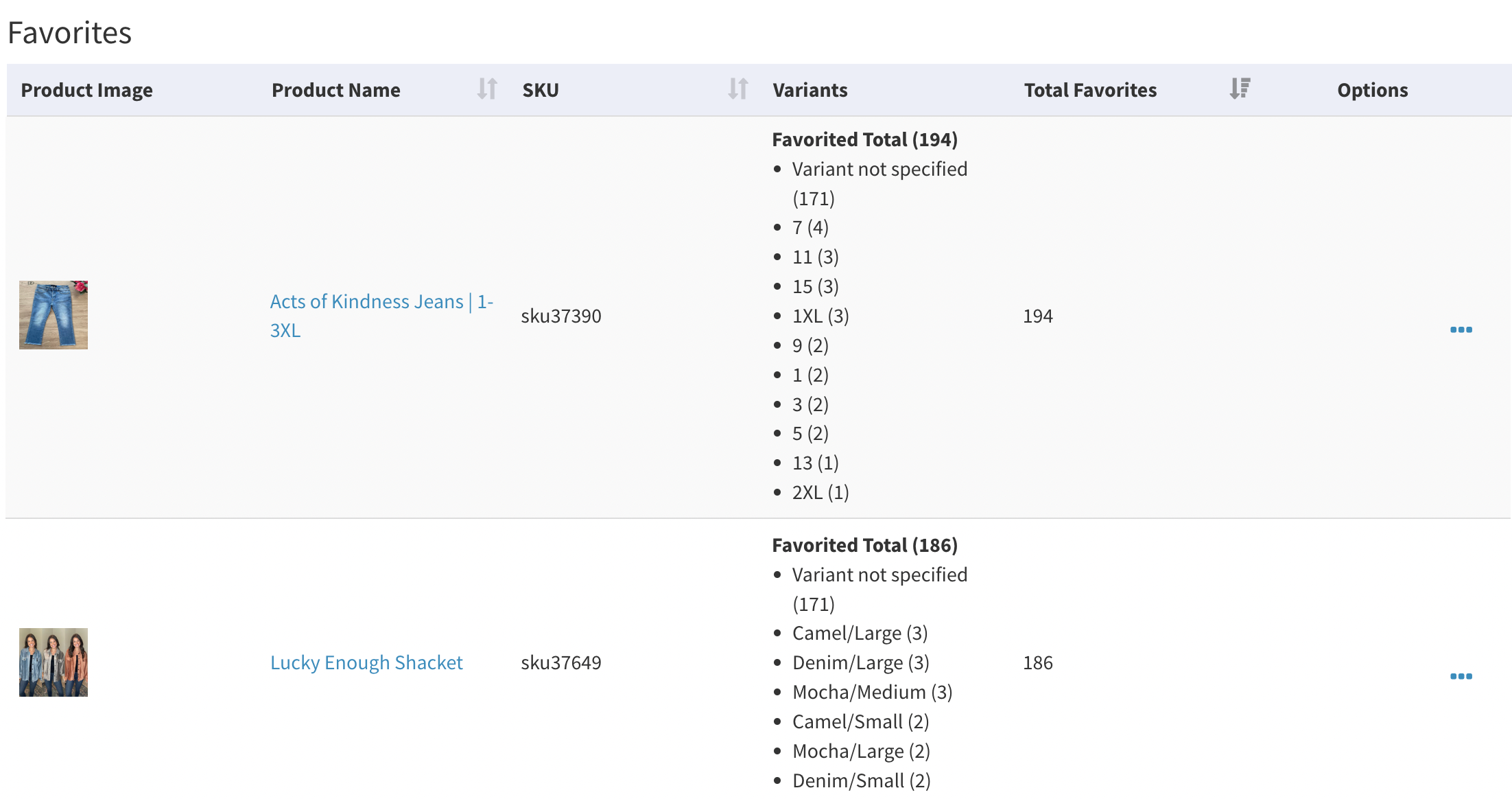
Task: Click the shacket product thumbnail
Action: pyautogui.click(x=54, y=662)
